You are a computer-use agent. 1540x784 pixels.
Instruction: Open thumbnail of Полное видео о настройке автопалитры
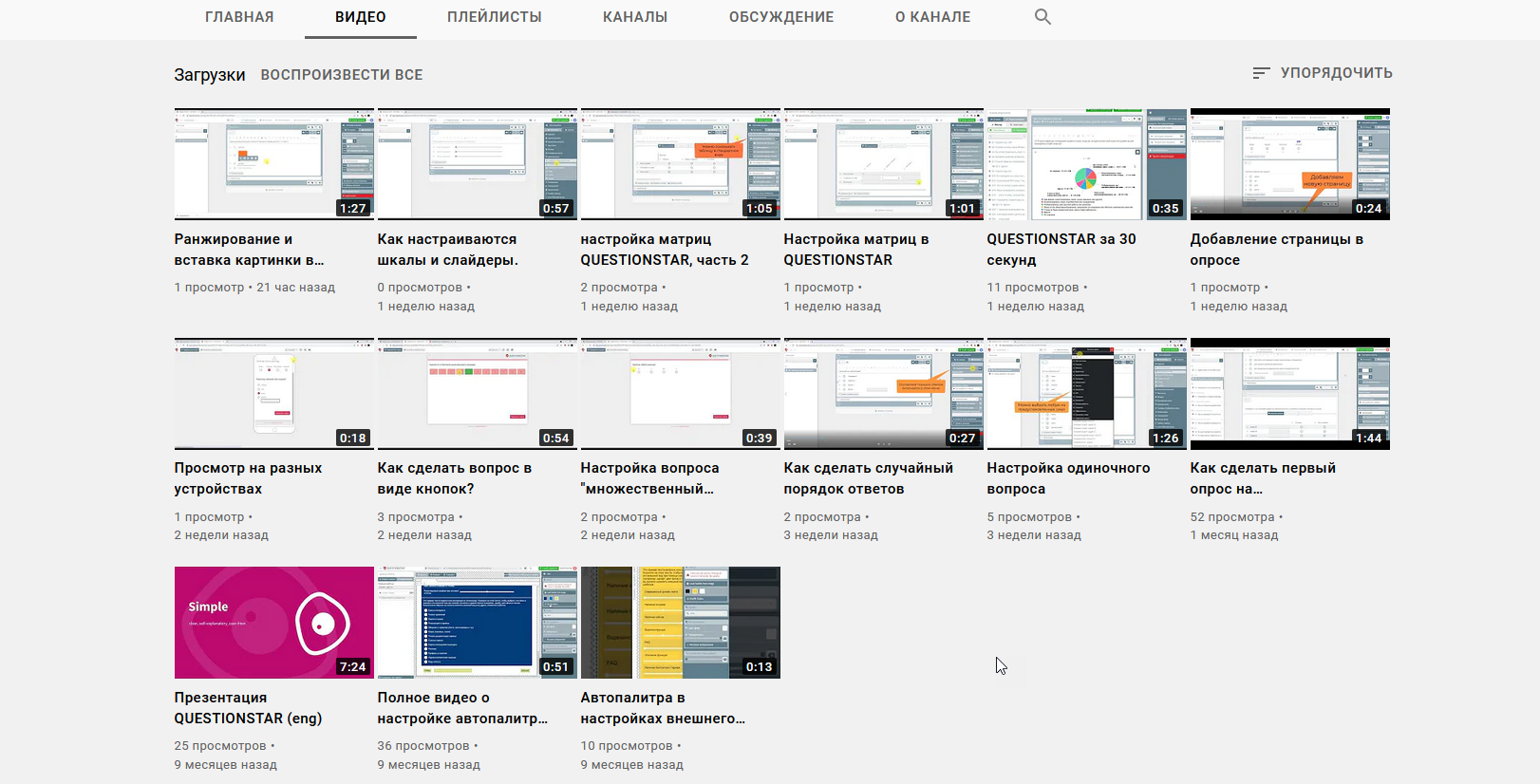478,623
